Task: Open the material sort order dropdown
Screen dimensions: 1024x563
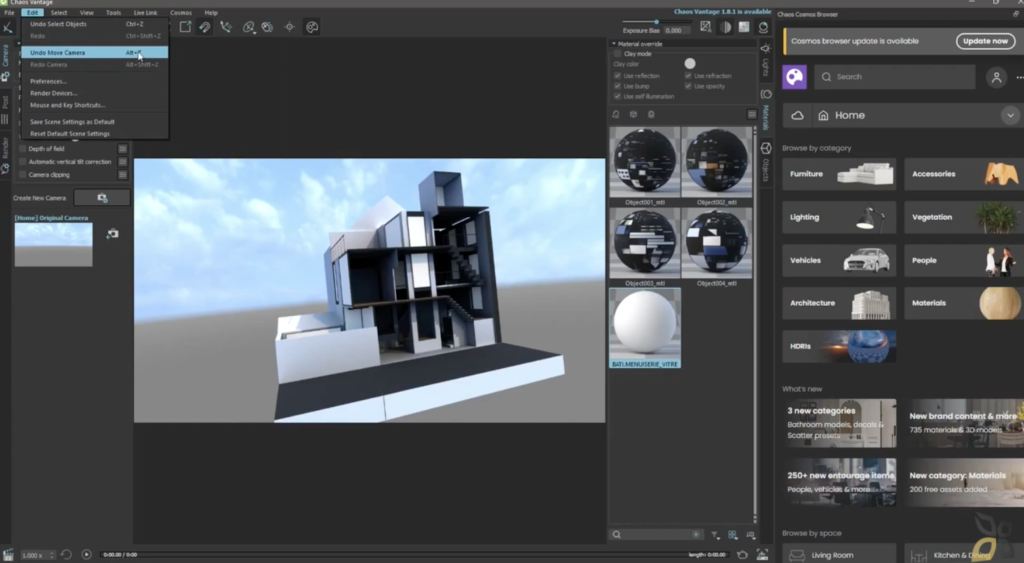Action: 750,535
